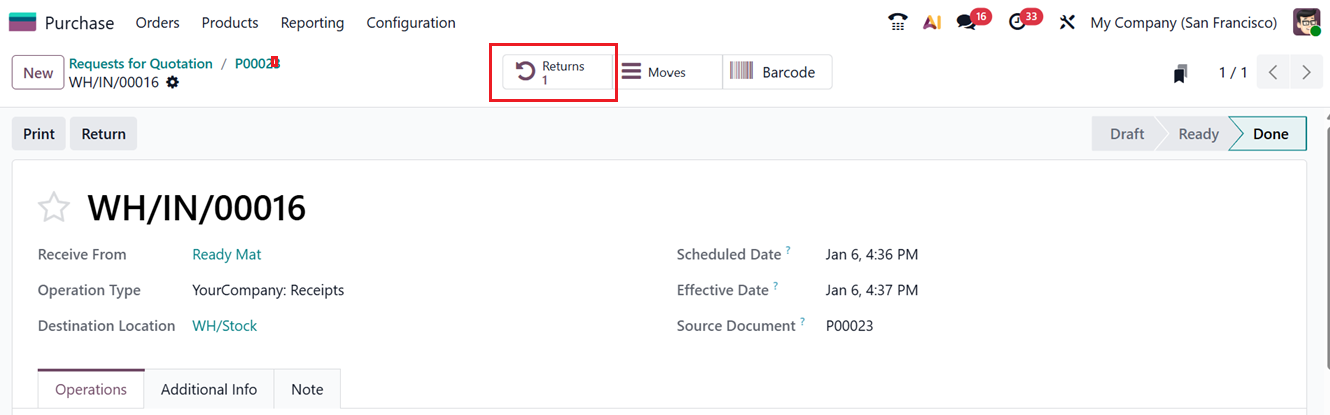The image size is (1330, 415).
Task: Open the user avatar menu
Action: tap(1307, 22)
